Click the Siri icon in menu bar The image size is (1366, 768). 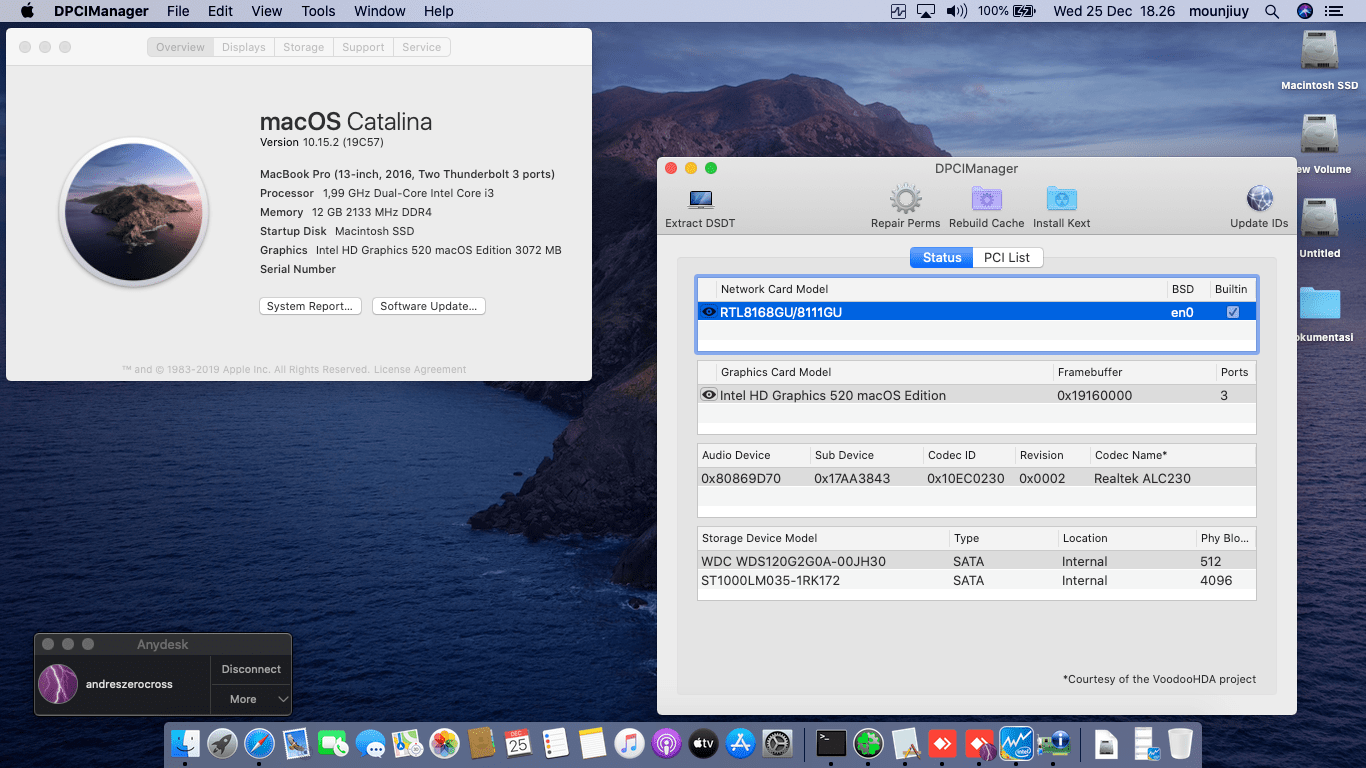(1304, 11)
